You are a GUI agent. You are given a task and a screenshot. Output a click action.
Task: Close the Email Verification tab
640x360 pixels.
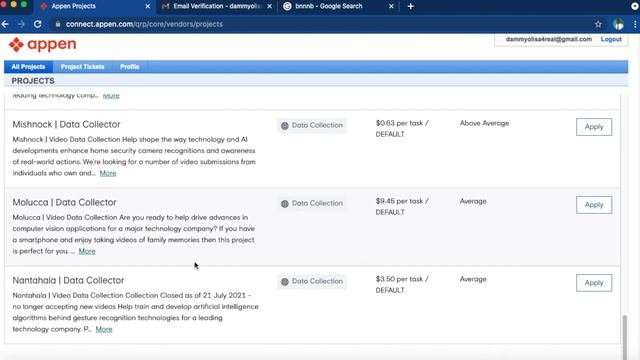pyautogui.click(x=269, y=6)
